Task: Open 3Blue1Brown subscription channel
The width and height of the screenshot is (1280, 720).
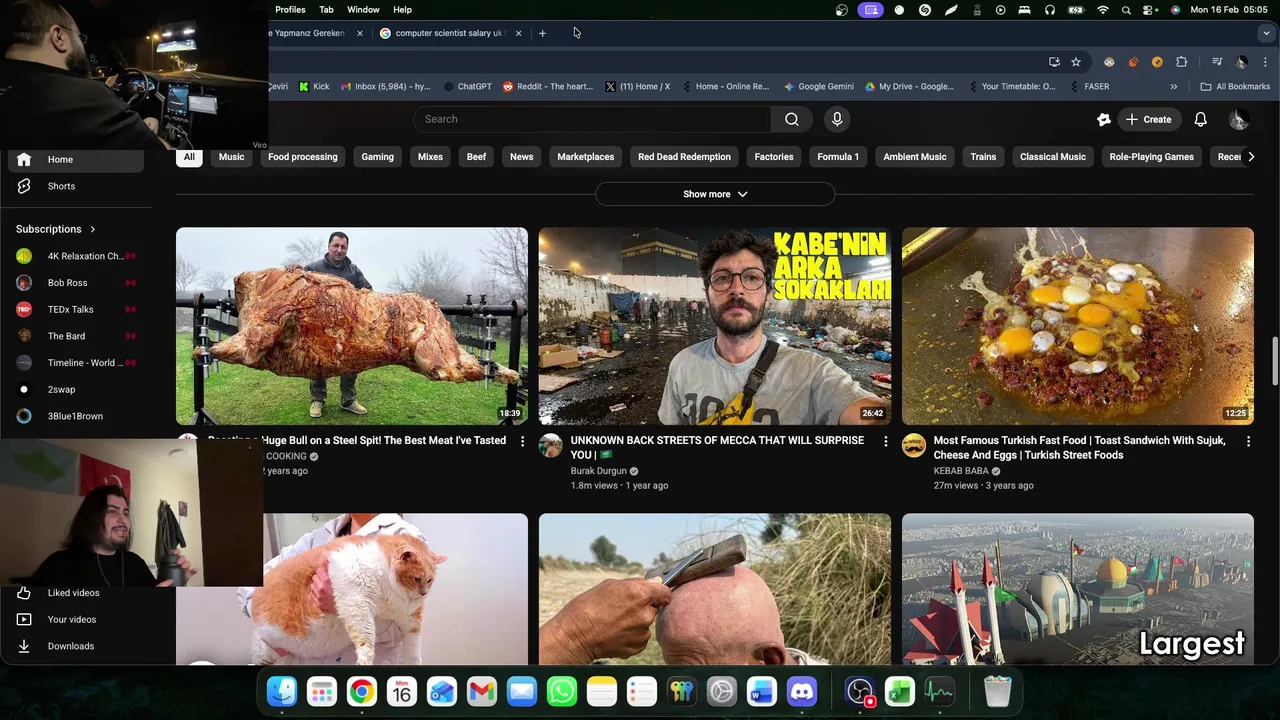Action: pyautogui.click(x=76, y=416)
